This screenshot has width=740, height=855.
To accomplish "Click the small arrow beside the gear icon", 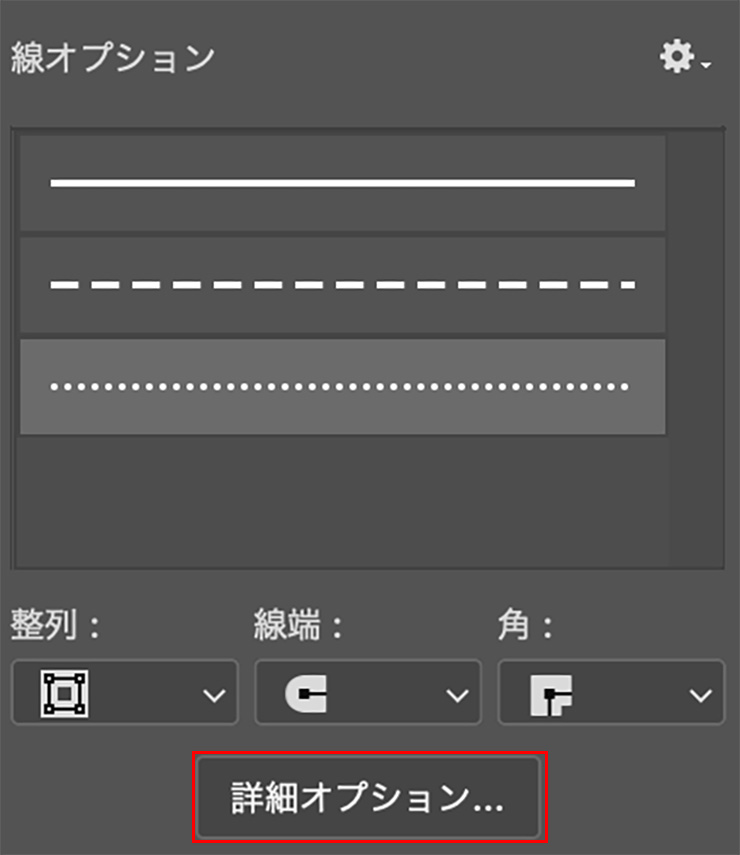I will (706, 65).
